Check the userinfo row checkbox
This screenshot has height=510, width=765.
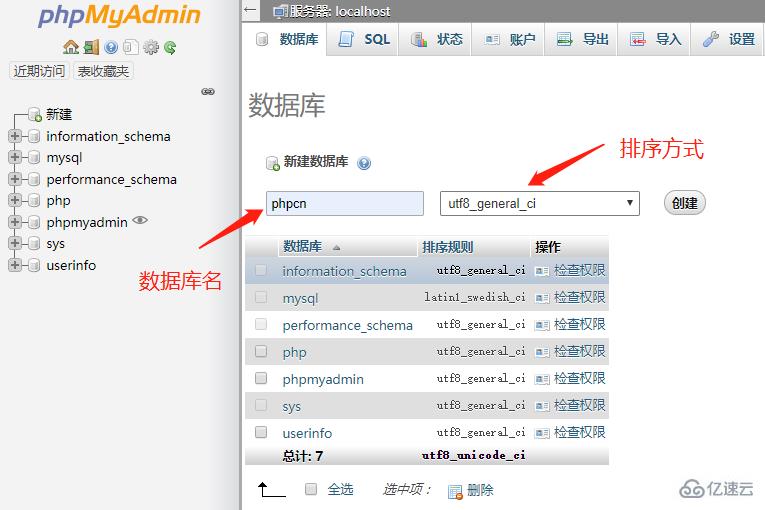coord(261,432)
